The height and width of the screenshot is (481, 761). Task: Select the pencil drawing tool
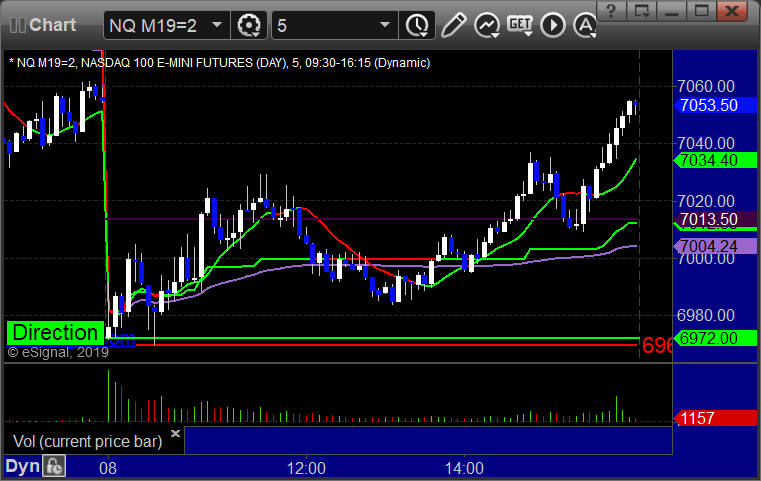tap(453, 25)
